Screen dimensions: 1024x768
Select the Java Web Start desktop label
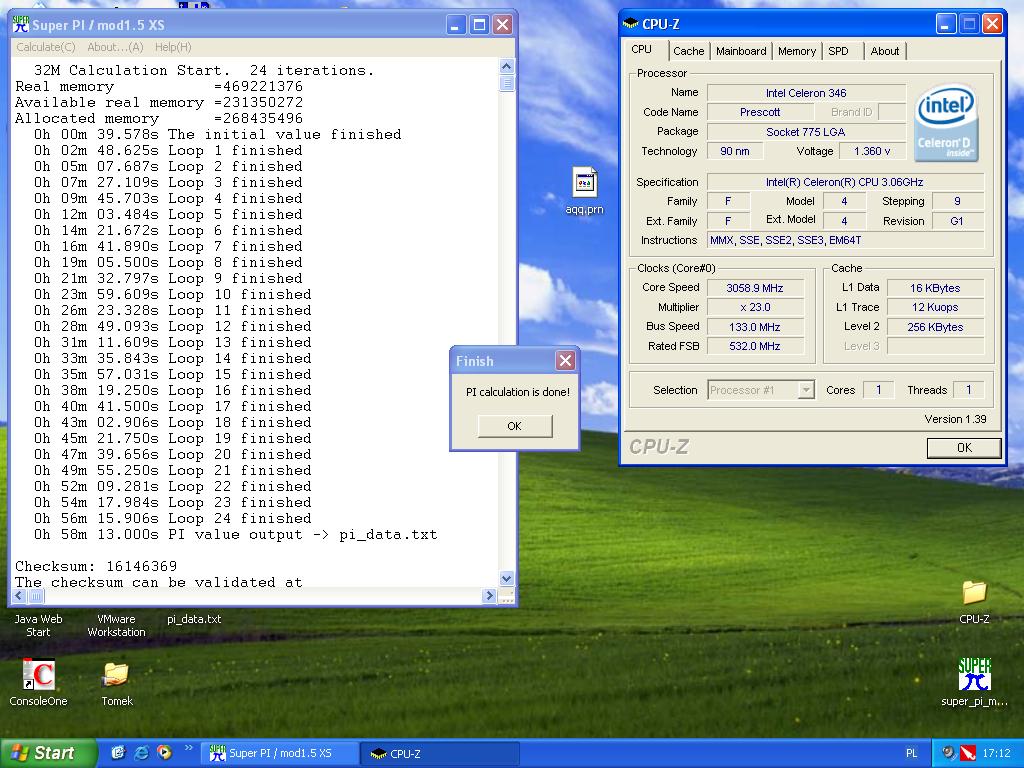pyautogui.click(x=38, y=625)
